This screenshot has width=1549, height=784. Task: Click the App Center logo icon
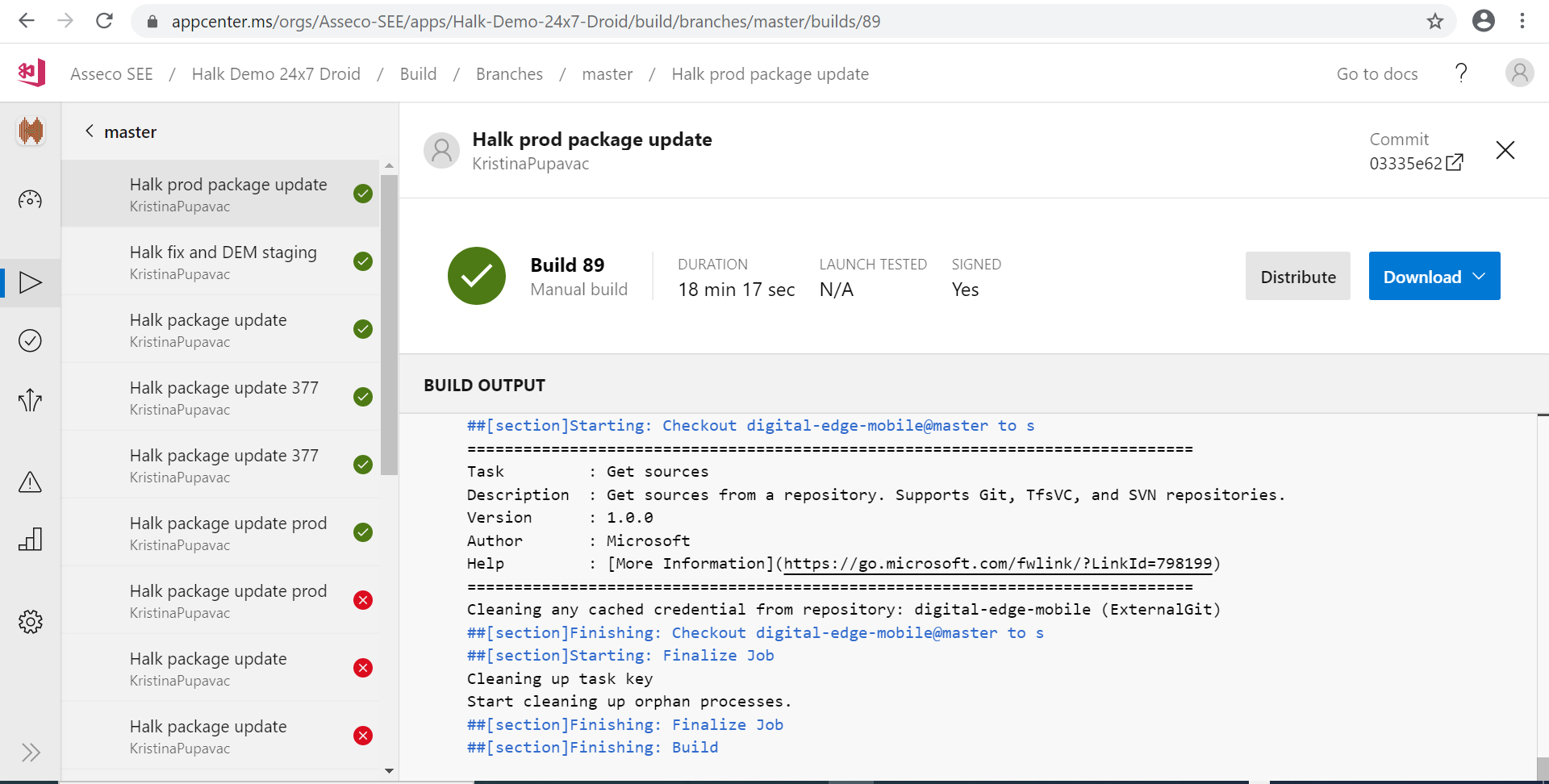(x=31, y=73)
